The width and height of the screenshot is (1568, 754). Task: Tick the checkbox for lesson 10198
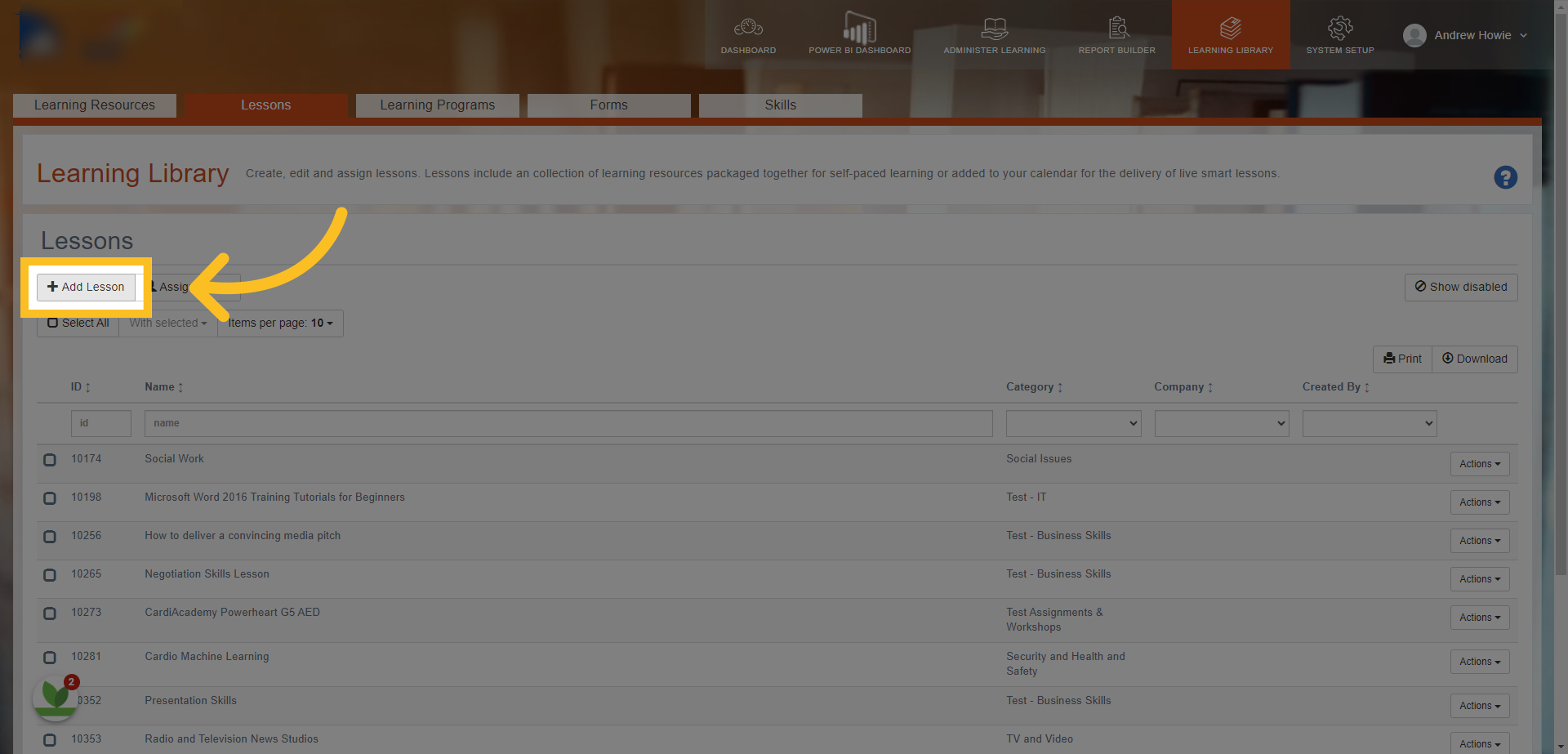pyautogui.click(x=50, y=498)
